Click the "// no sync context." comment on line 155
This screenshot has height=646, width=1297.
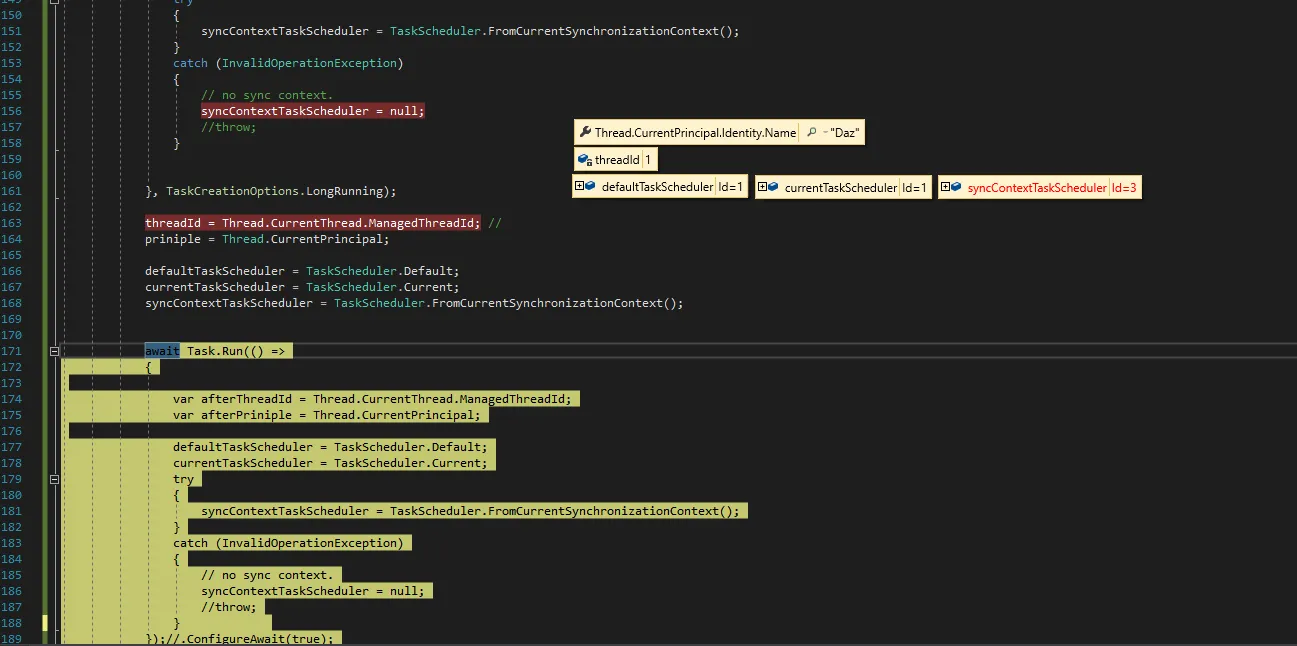click(267, 95)
